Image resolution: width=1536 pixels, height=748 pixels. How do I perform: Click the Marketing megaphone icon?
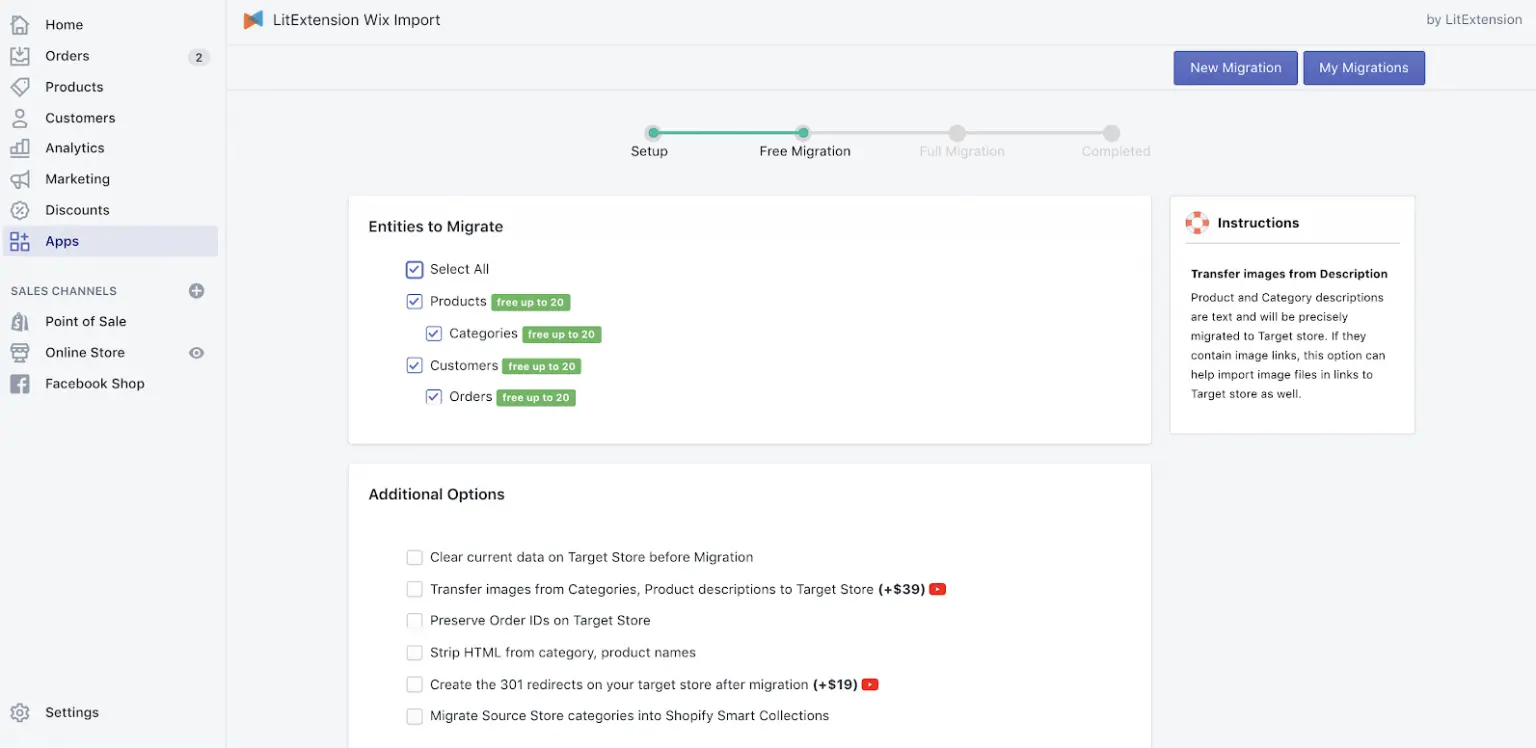coord(20,179)
